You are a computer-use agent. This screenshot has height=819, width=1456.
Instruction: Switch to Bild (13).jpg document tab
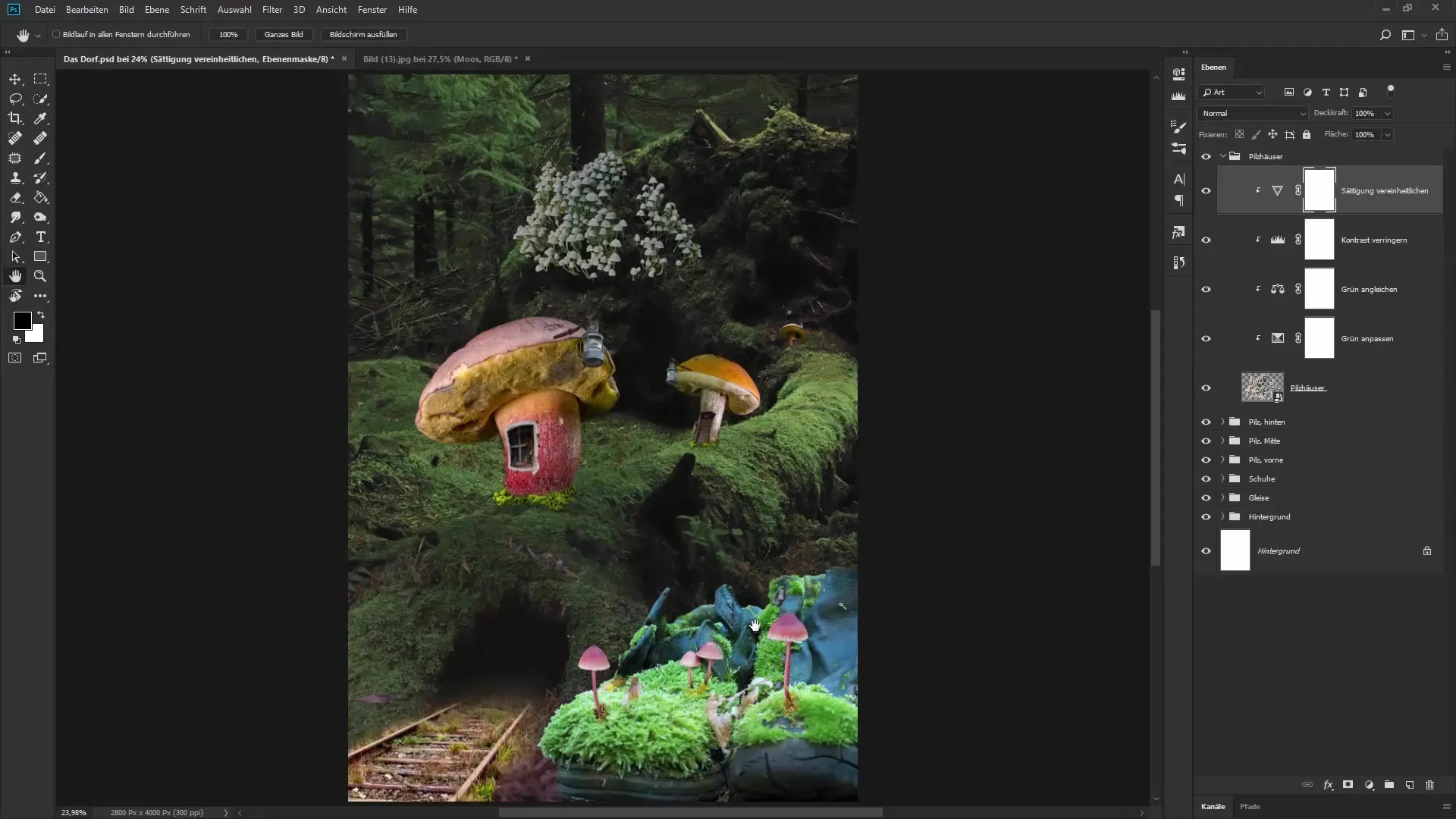[x=440, y=59]
